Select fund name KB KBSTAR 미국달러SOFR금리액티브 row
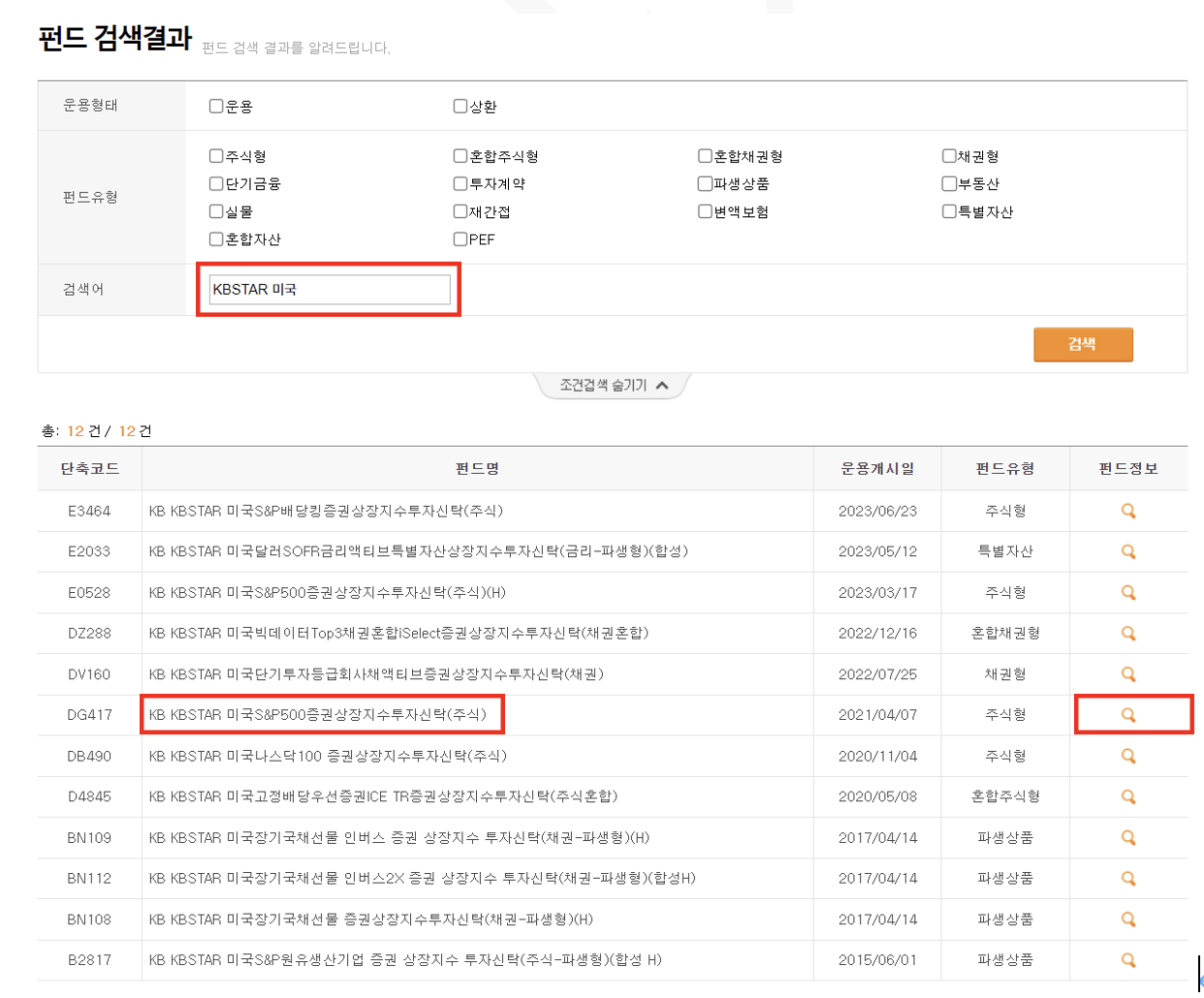The image size is (1204, 998). (x=418, y=551)
